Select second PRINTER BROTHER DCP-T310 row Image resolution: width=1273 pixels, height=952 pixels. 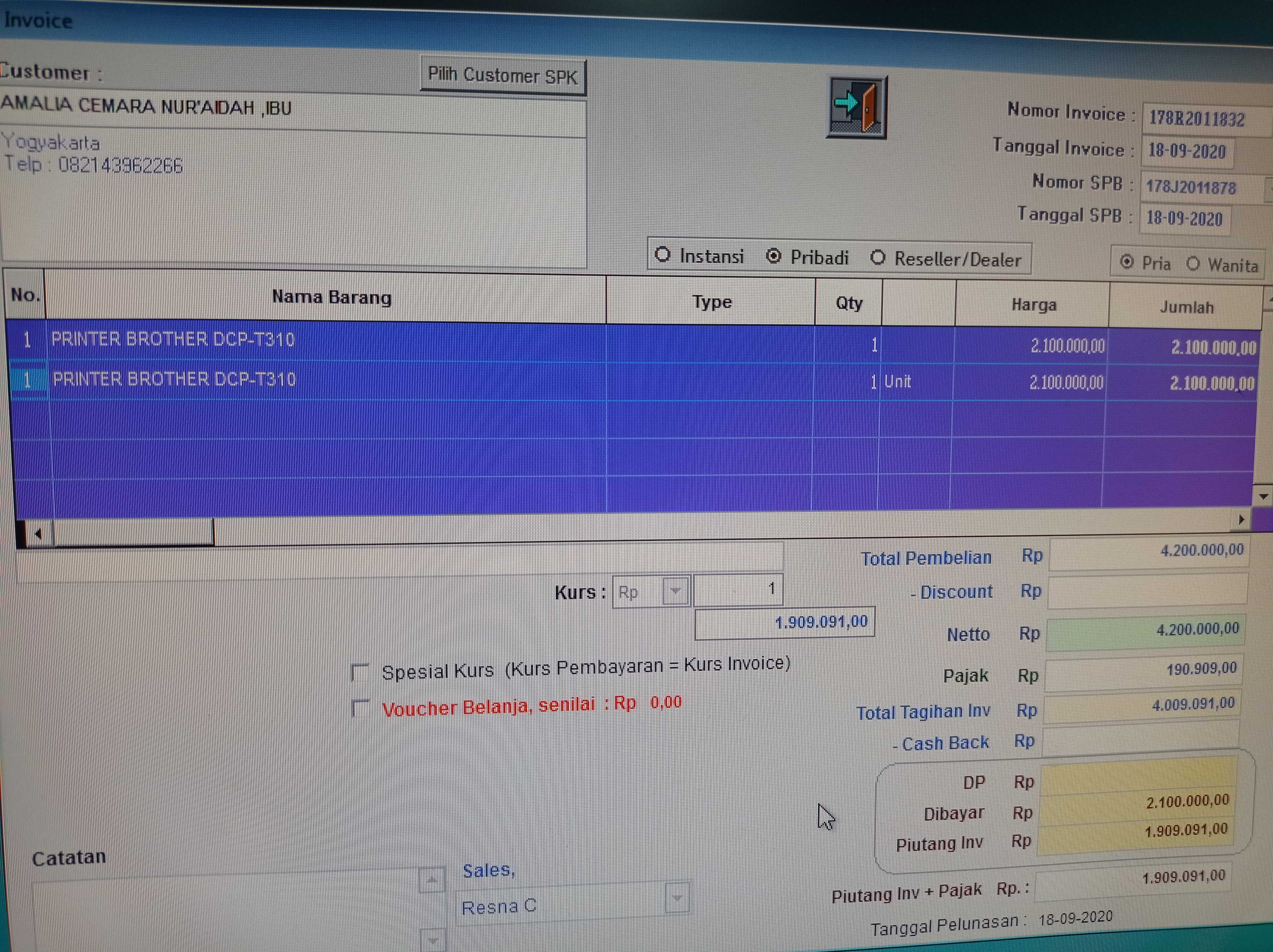[x=174, y=379]
